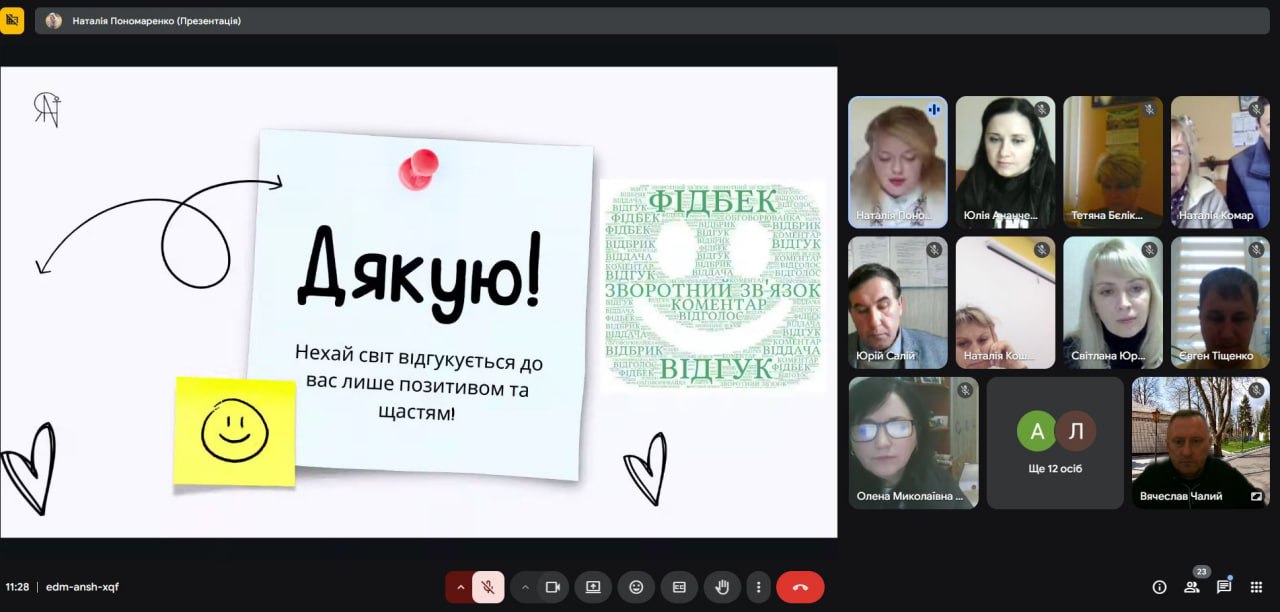
Task: Open the three-dot more options menu
Action: [759, 587]
